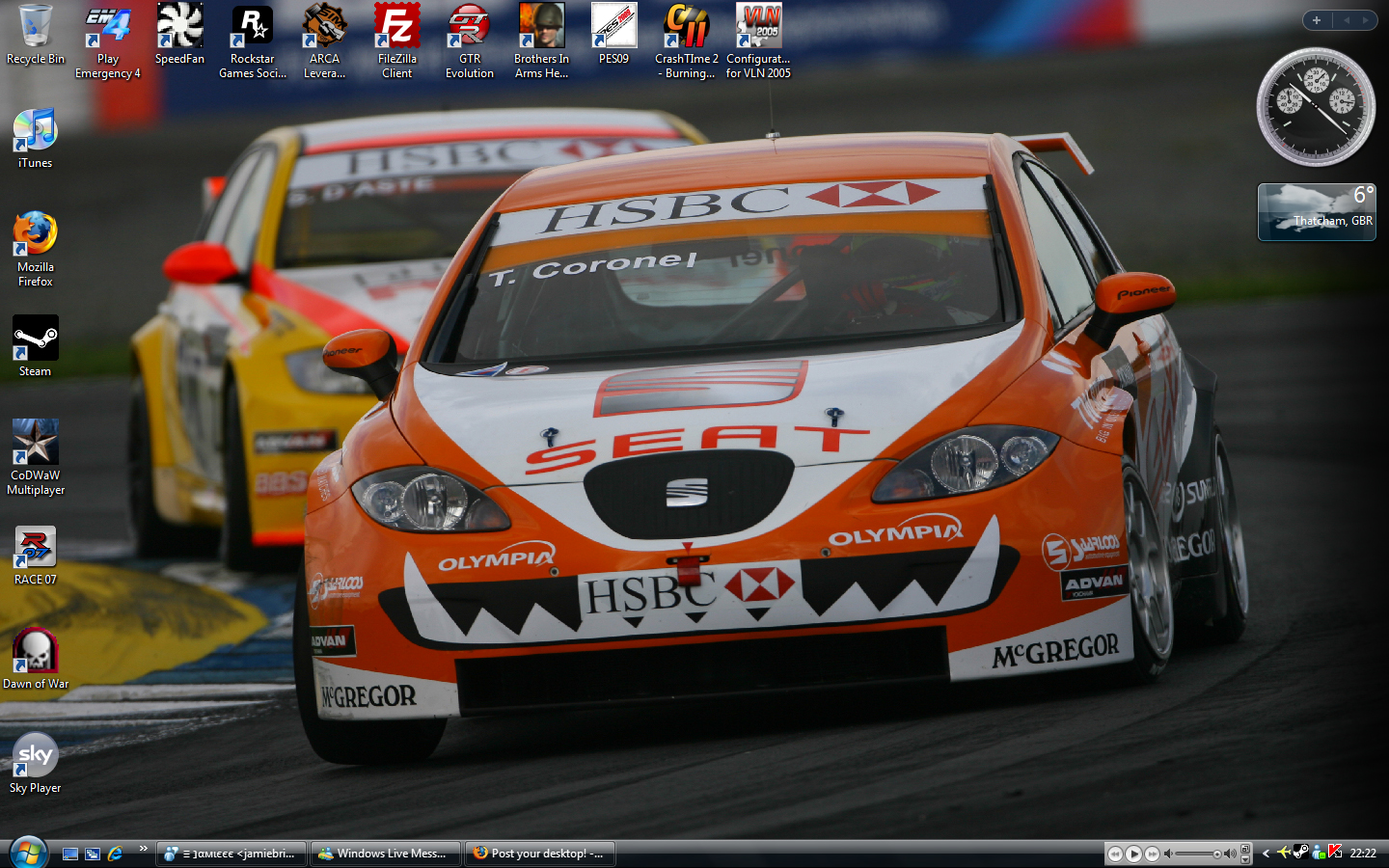
Task: Click the taskbar clock showing 22:22
Action: (x=1363, y=854)
